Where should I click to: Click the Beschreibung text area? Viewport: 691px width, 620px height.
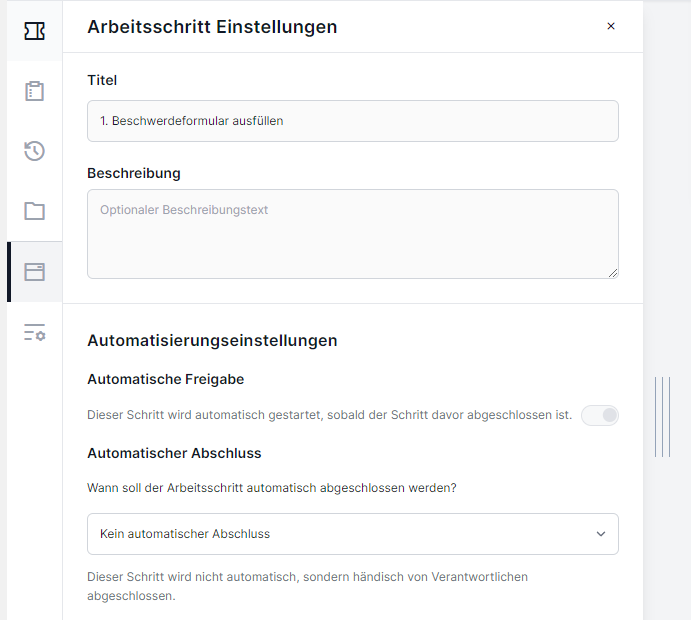pos(353,234)
